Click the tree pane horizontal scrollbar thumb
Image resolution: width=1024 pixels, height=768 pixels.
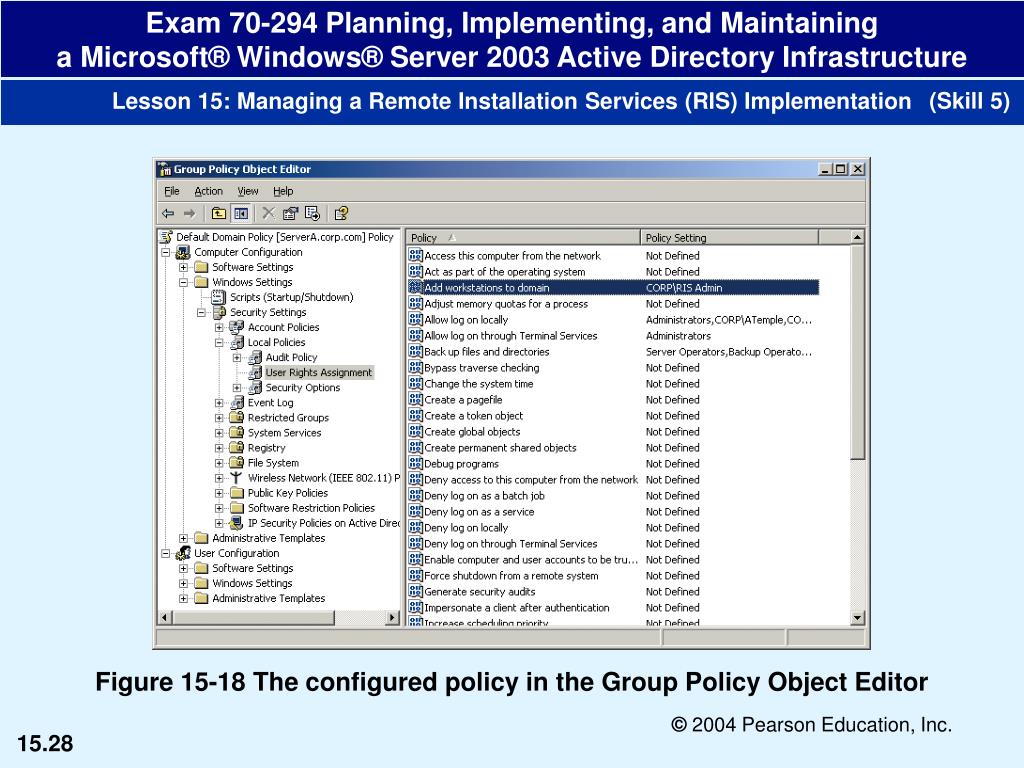pos(253,617)
